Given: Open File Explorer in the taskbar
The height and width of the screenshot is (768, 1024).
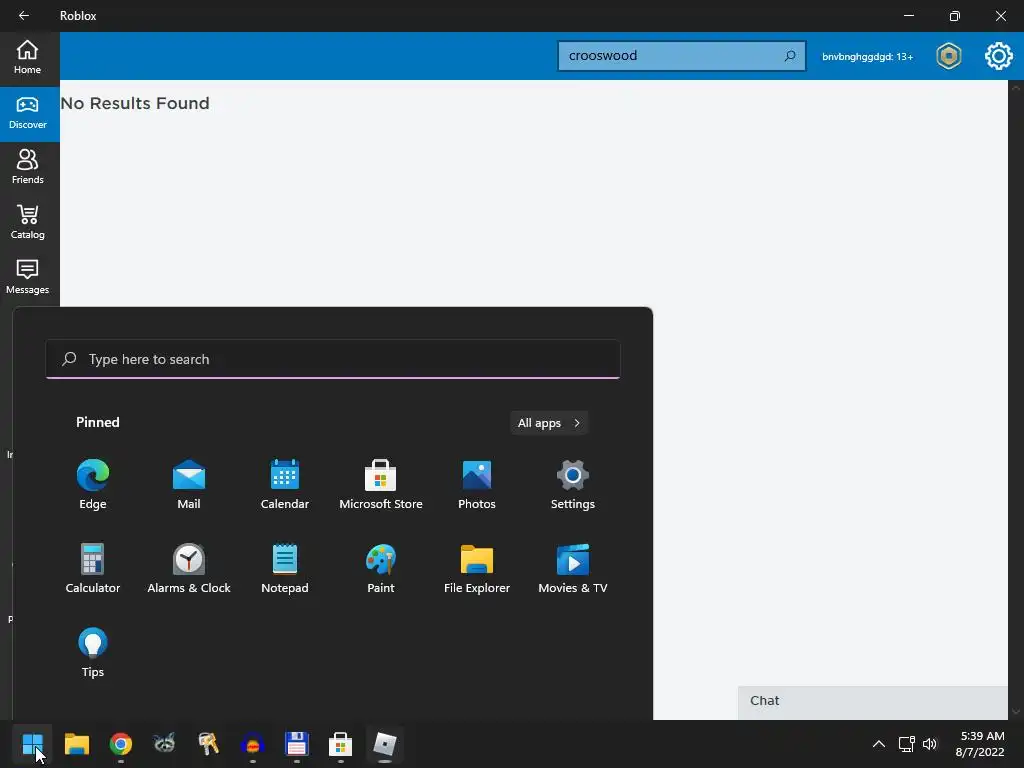Looking at the screenshot, I should click(76, 744).
